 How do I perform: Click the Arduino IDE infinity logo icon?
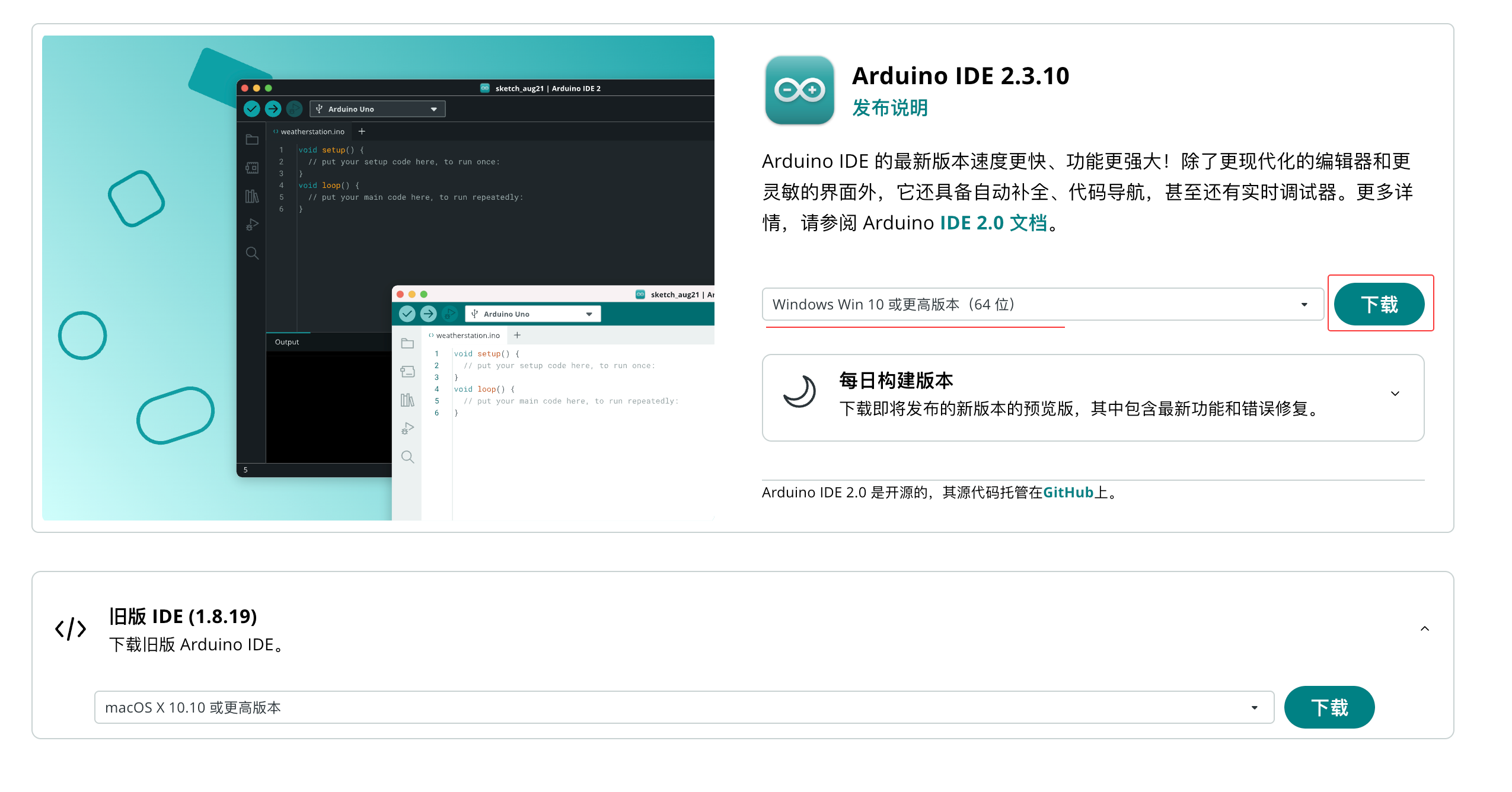click(x=799, y=90)
